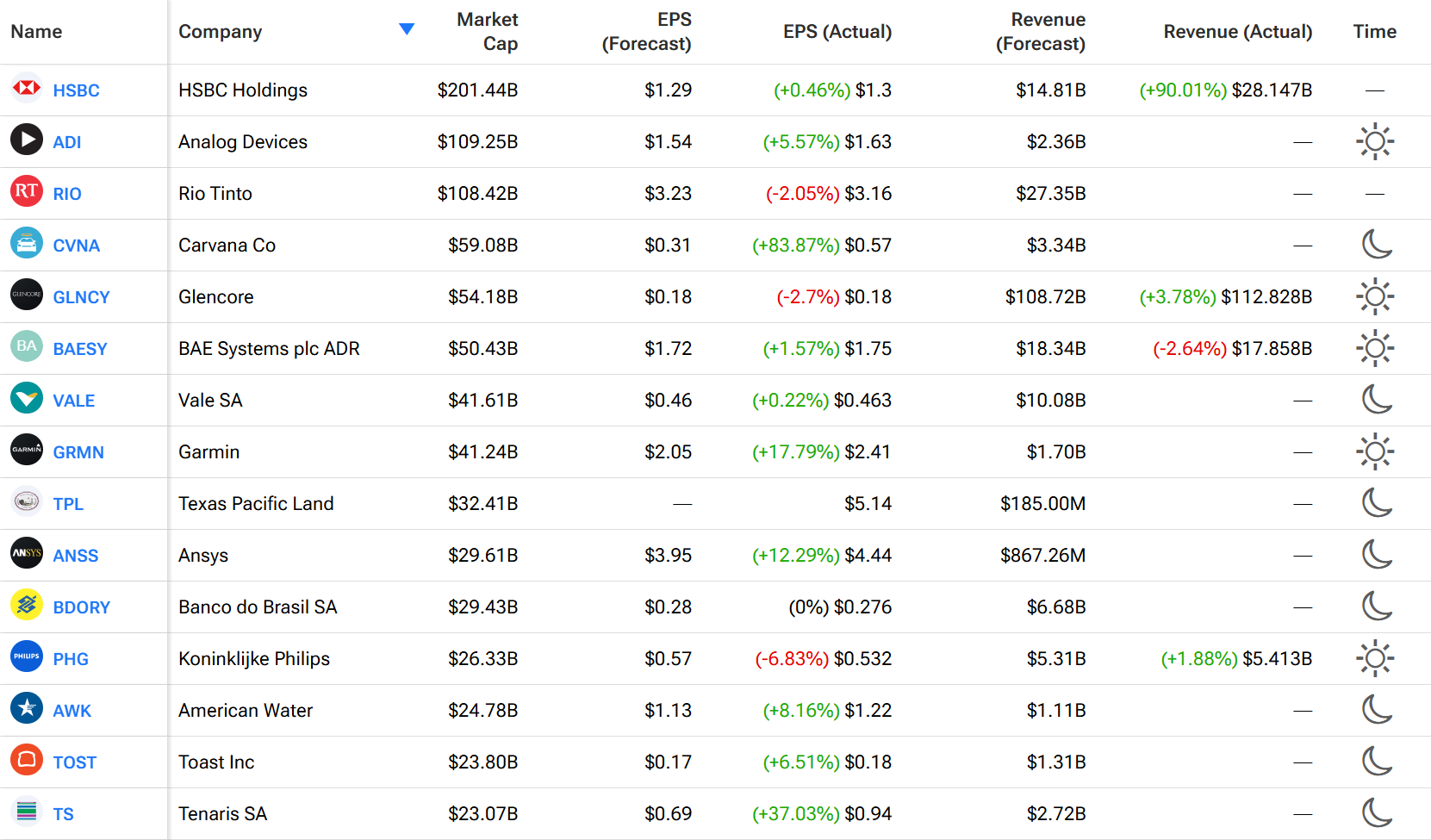Image resolution: width=1431 pixels, height=840 pixels.
Task: Click the BAE Systems BA logo icon
Action: tap(27, 346)
